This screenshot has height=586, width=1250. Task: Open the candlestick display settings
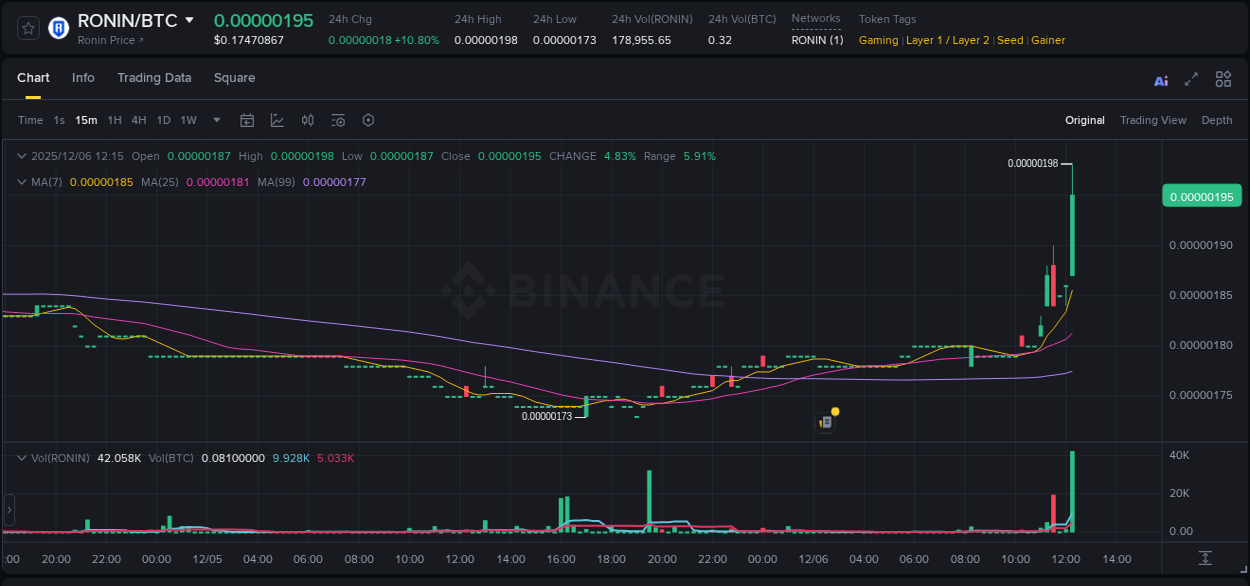point(307,120)
